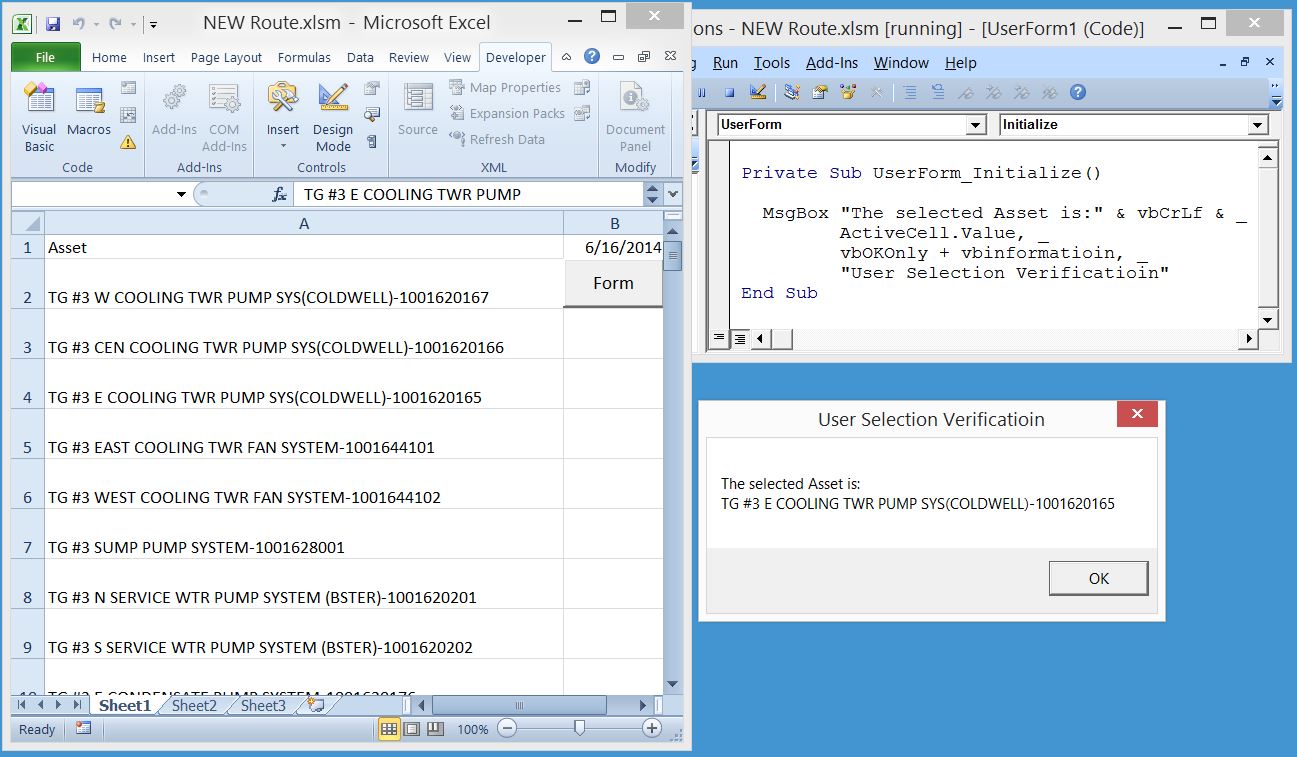Open Object Browser icon in VBA toolbar
The width and height of the screenshot is (1297, 757).
(x=848, y=93)
